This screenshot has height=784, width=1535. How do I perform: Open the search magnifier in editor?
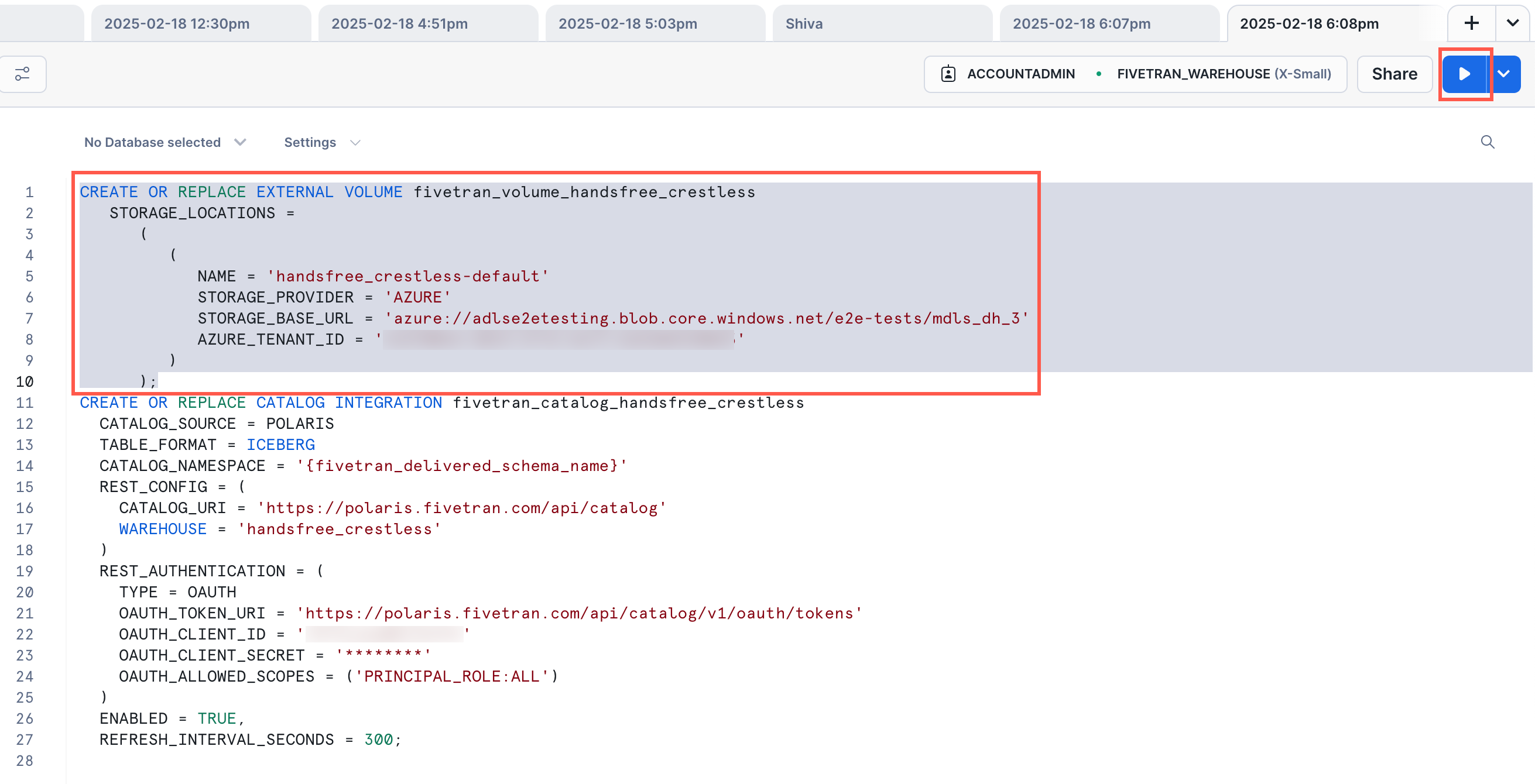[1488, 142]
